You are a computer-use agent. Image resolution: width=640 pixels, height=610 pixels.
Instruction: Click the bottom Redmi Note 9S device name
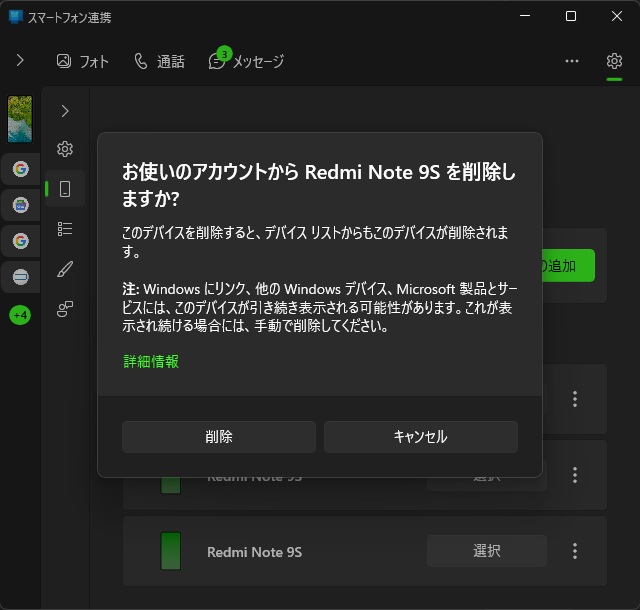(254, 552)
